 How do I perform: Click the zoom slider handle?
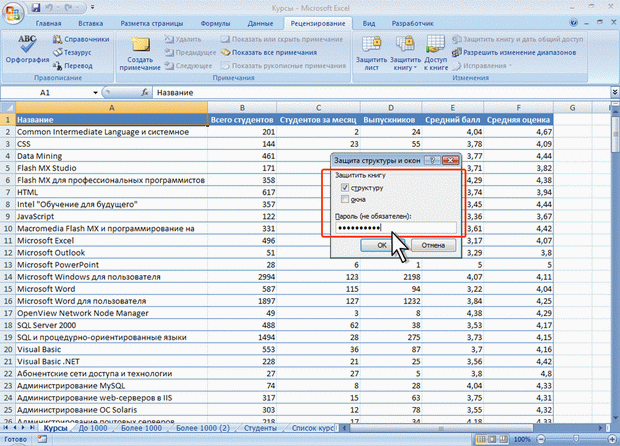tap(576, 439)
